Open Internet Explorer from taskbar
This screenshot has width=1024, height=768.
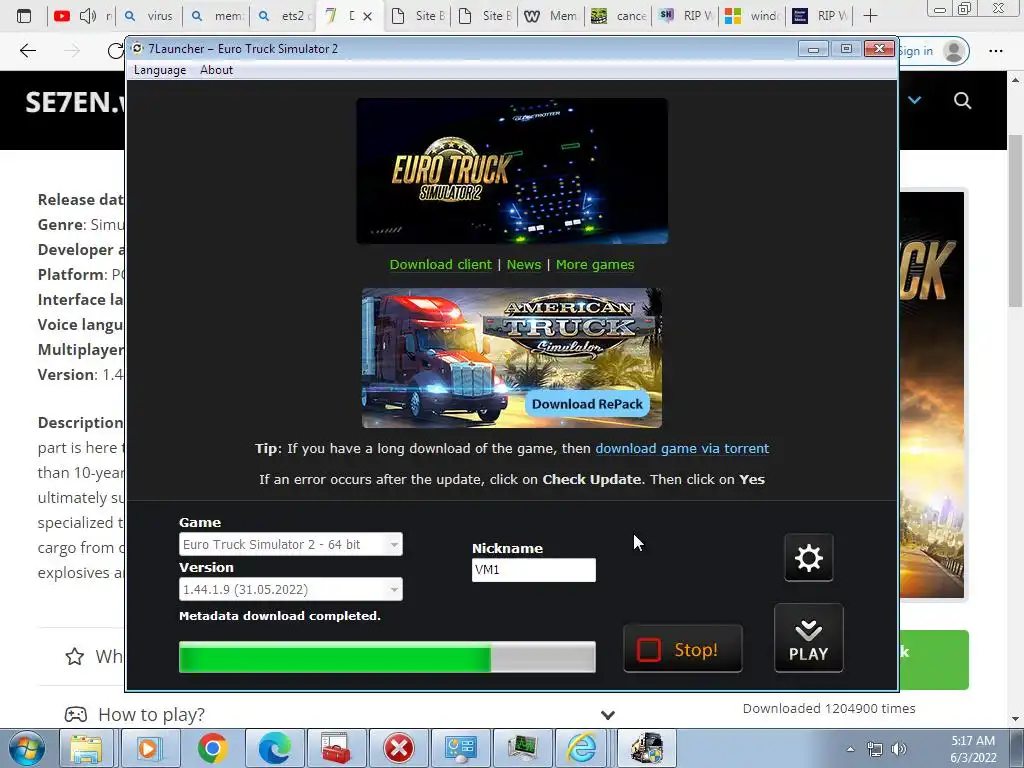tap(581, 748)
